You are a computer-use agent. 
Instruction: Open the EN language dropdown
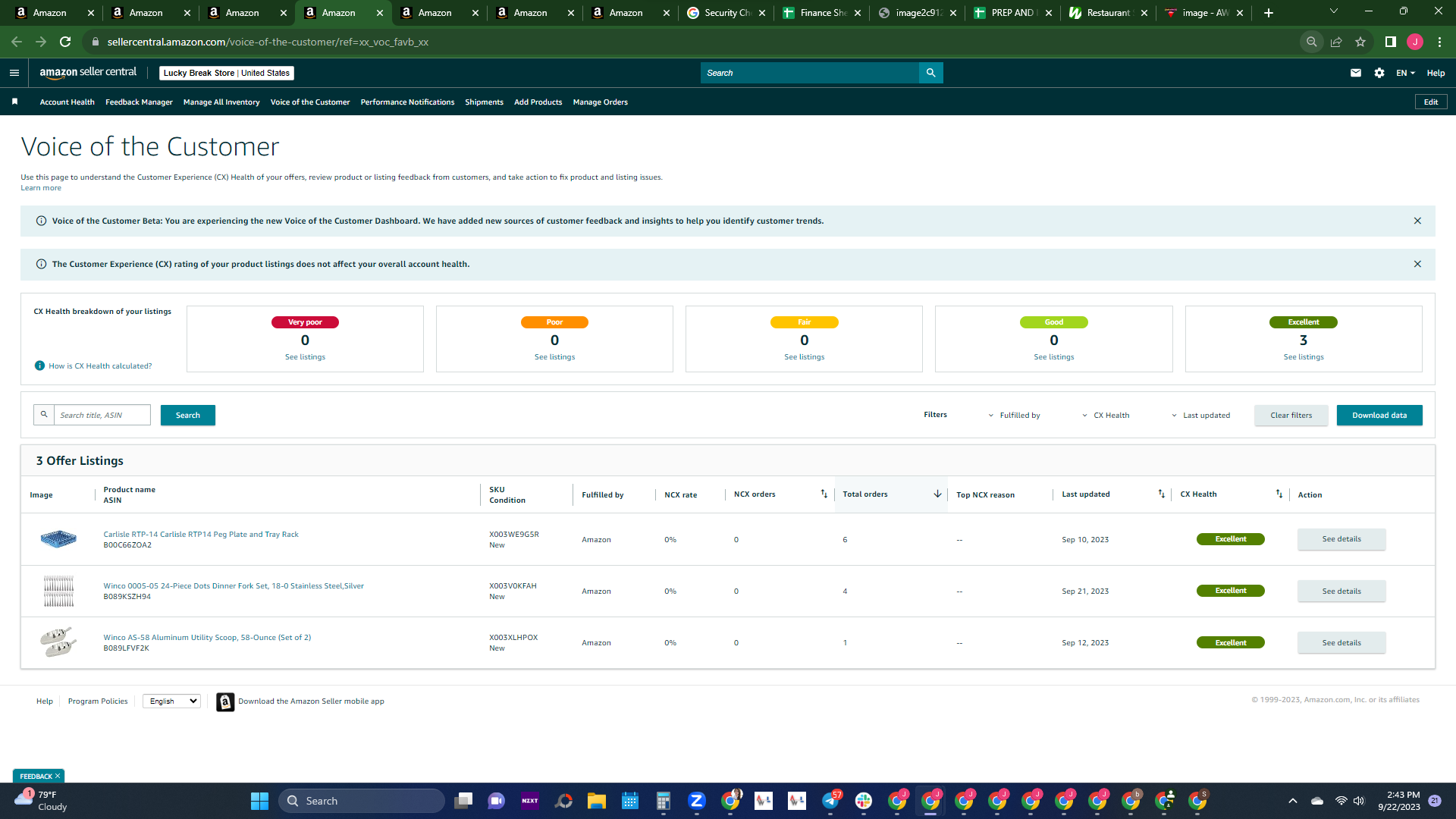1406,73
